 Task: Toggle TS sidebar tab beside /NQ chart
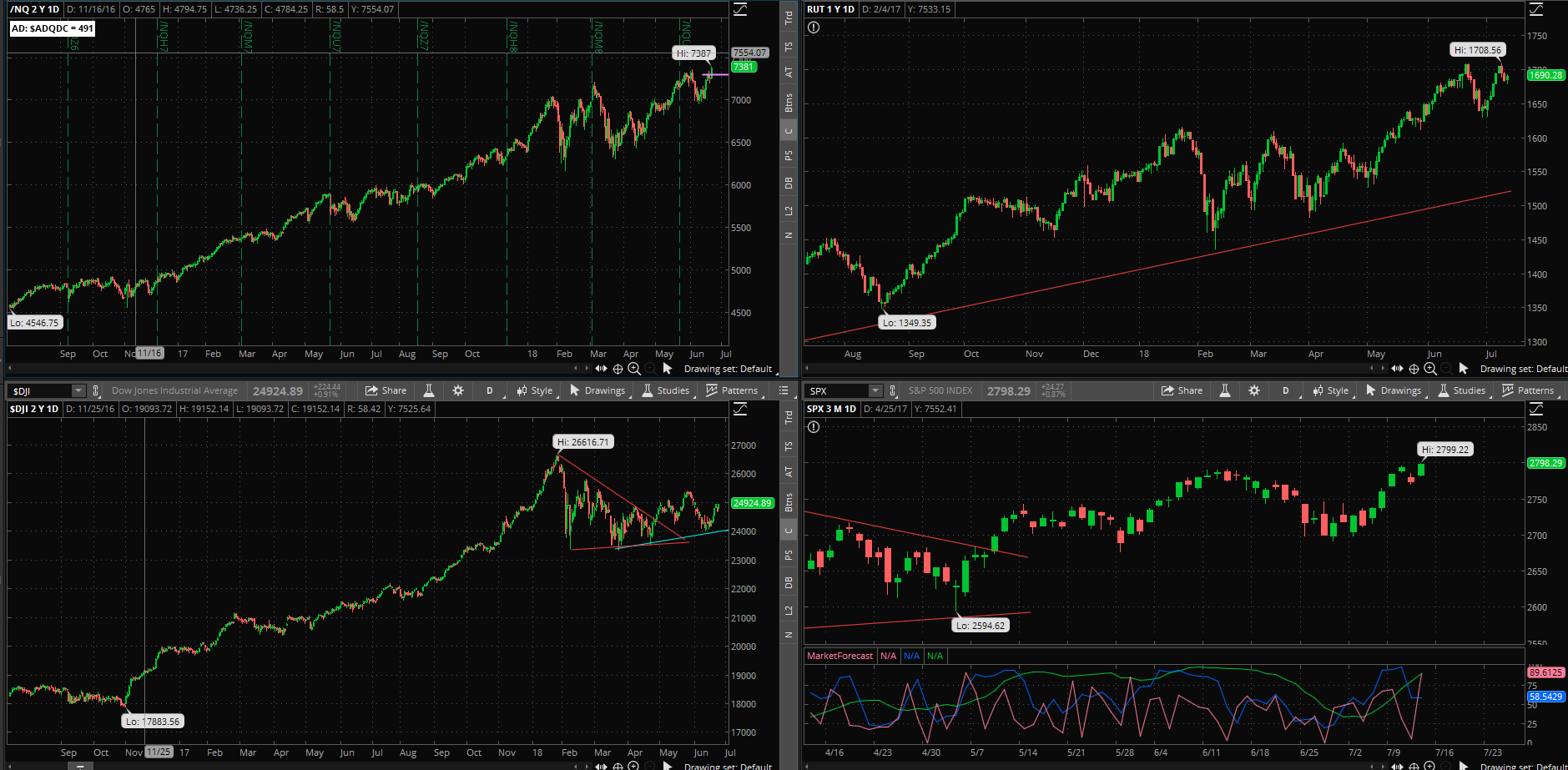pyautogui.click(x=789, y=47)
